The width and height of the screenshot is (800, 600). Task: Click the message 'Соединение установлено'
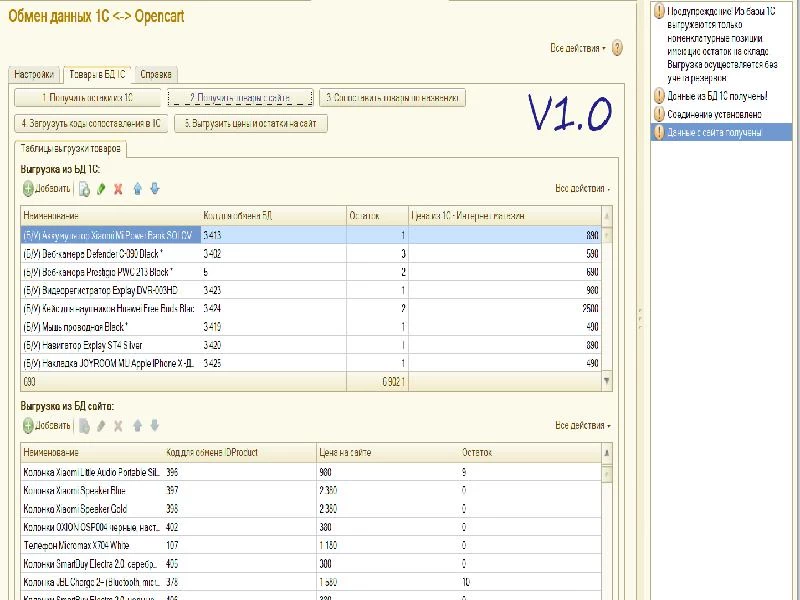tap(714, 114)
